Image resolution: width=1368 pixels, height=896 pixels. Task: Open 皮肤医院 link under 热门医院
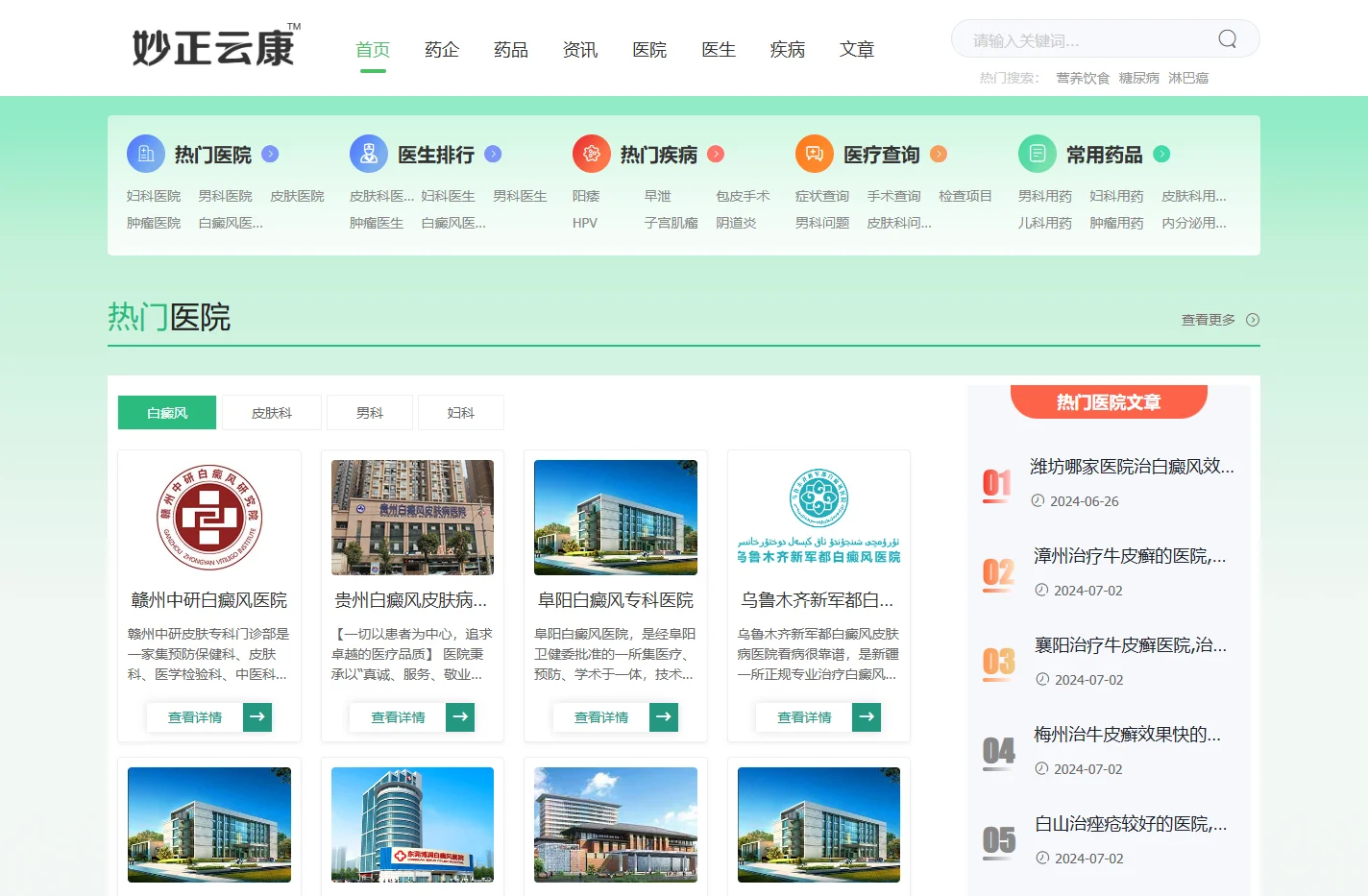click(x=297, y=196)
